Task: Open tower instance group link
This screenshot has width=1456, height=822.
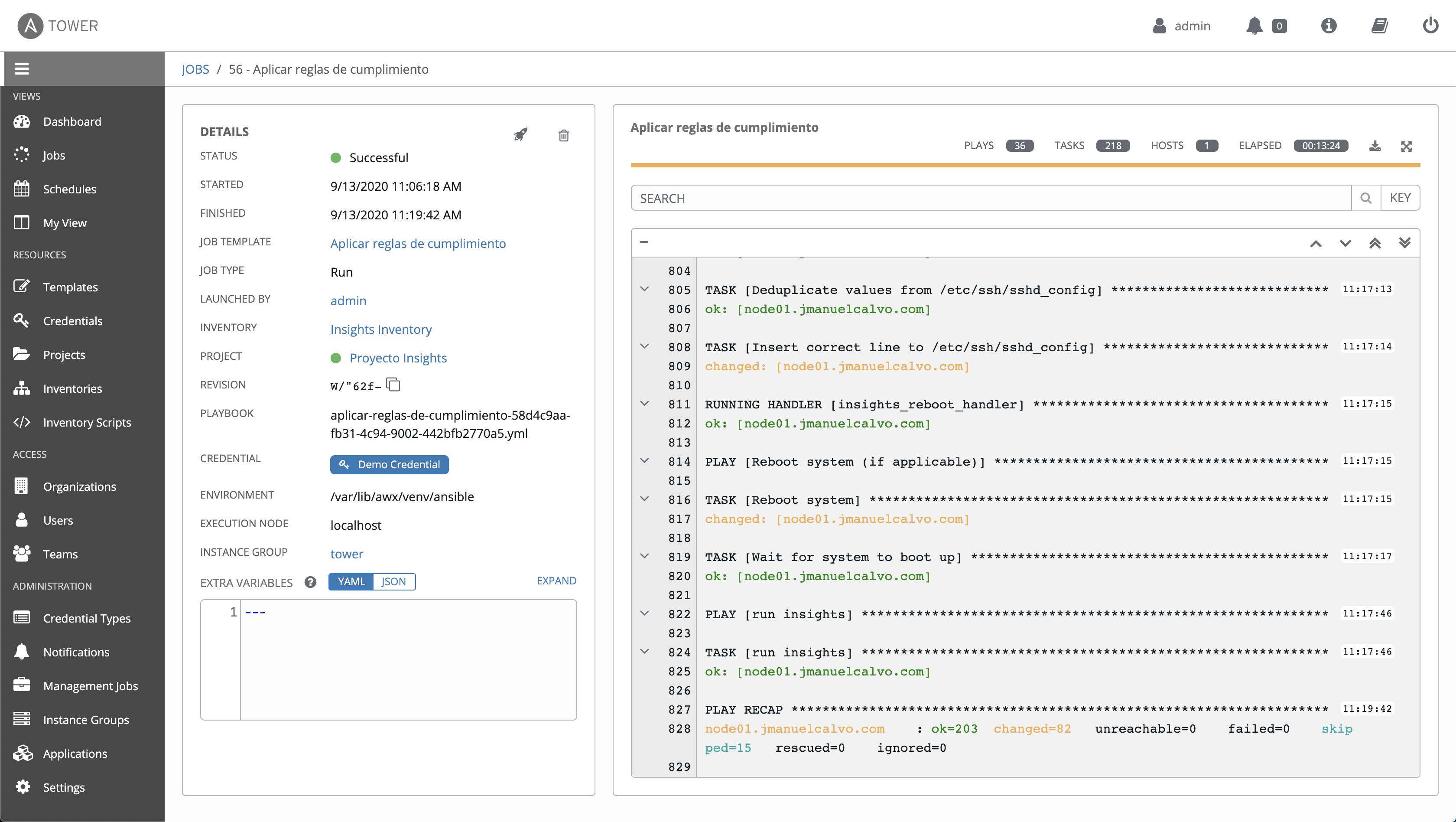Action: click(x=347, y=554)
